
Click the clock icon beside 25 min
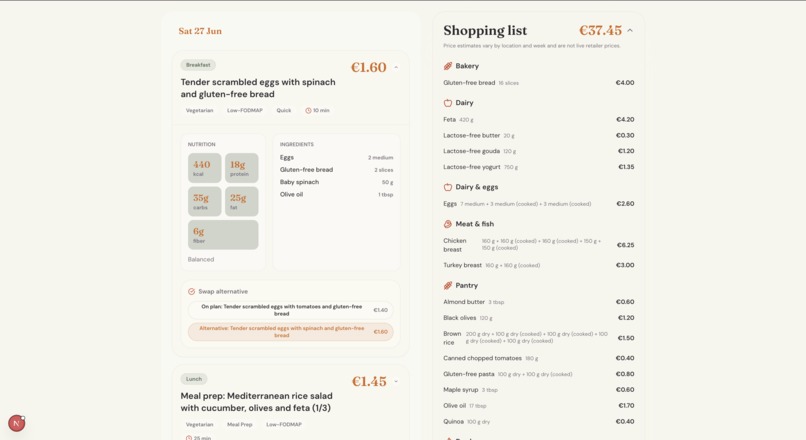(189, 438)
